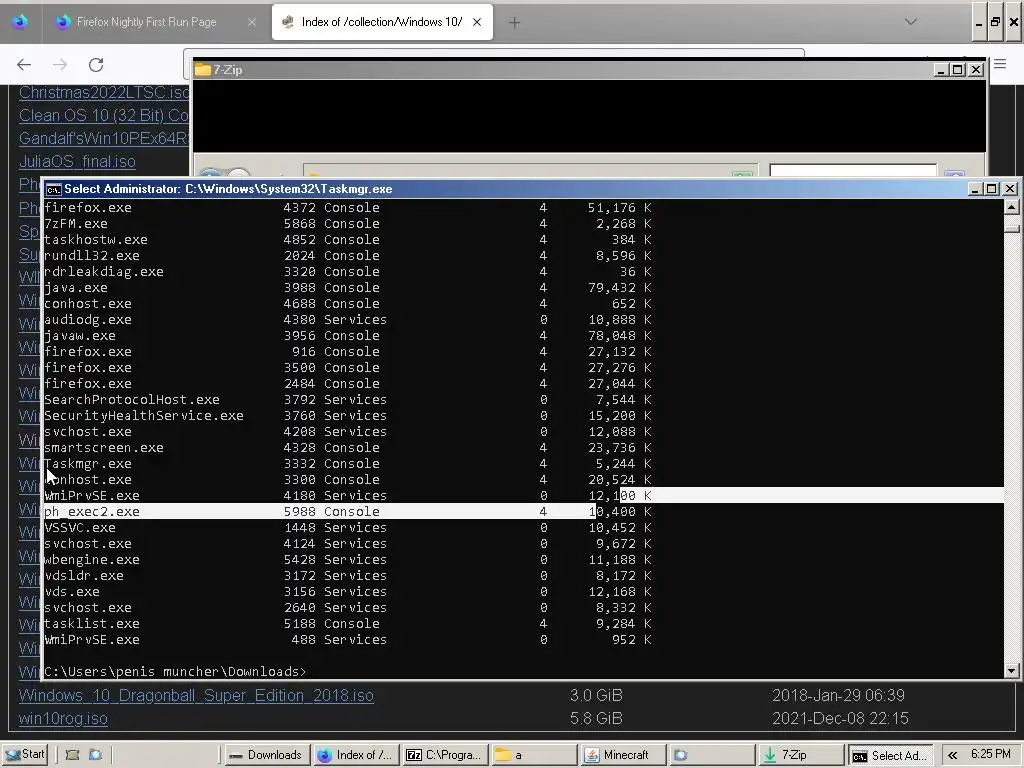Switch to Index of Firefox taskbar item
Screen dimensions: 1024x768
pos(355,755)
